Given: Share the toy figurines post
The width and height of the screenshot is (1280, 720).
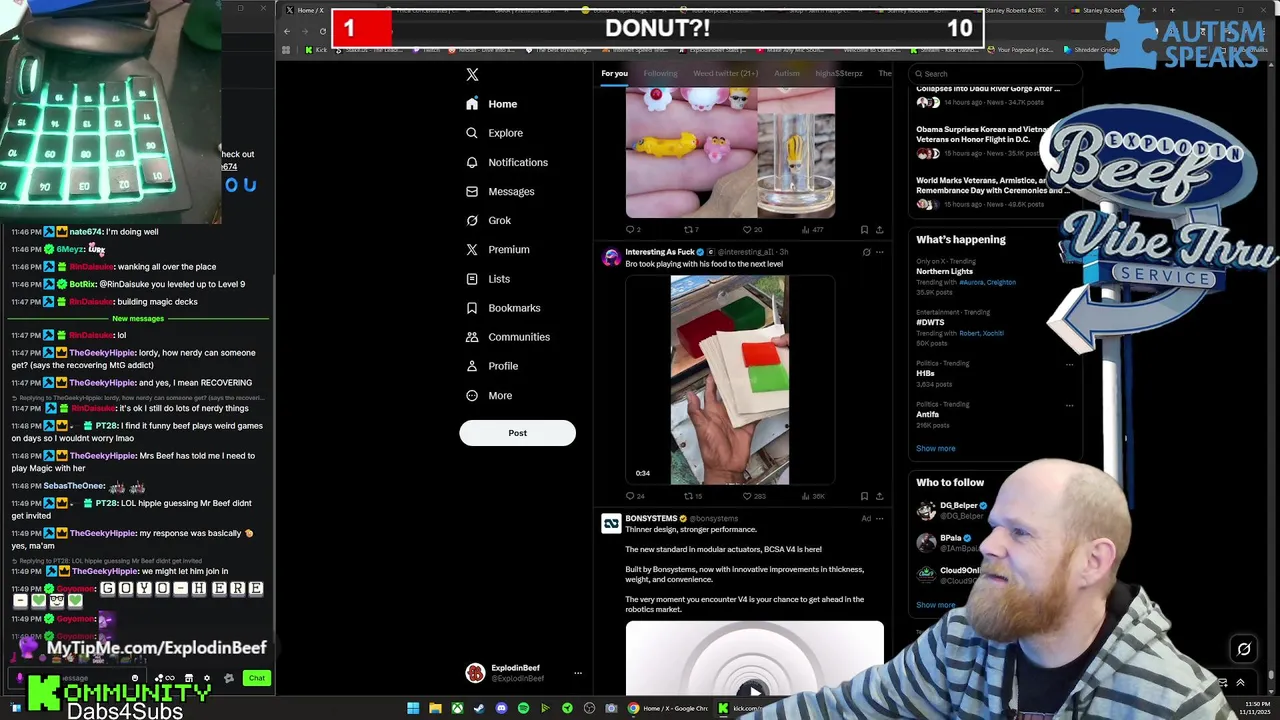Looking at the screenshot, I should coord(879,229).
